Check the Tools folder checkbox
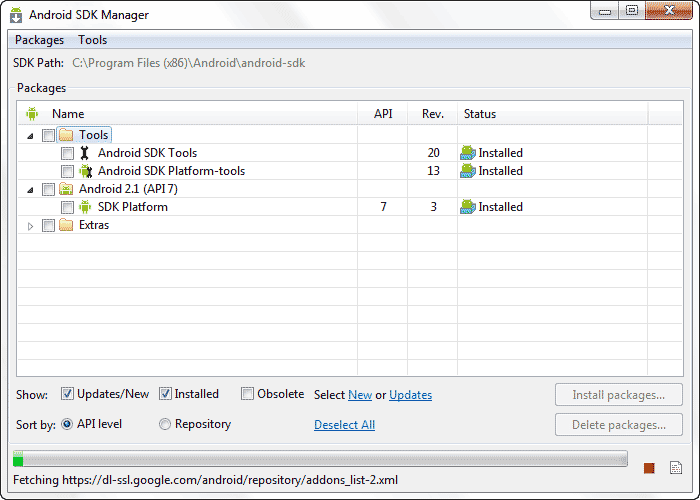 point(48,135)
